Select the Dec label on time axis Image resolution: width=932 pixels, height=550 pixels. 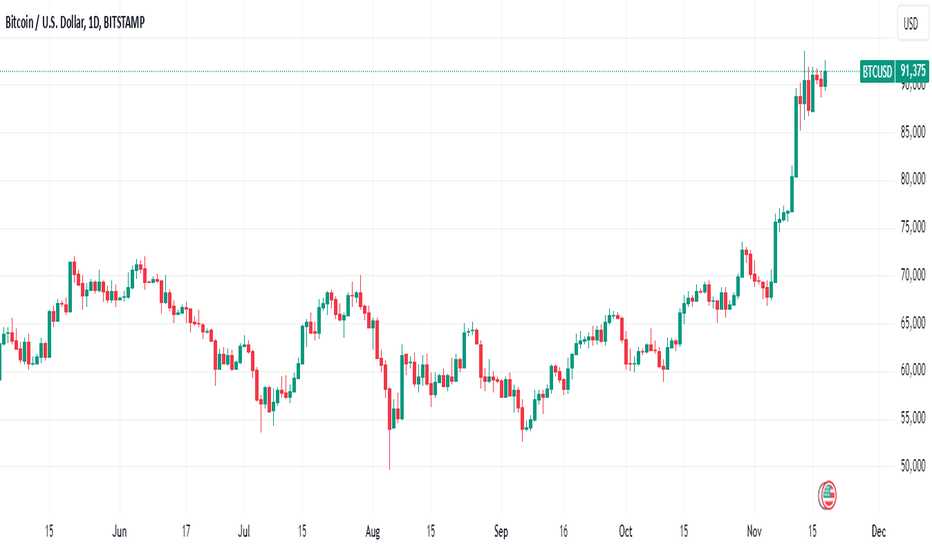pos(879,531)
